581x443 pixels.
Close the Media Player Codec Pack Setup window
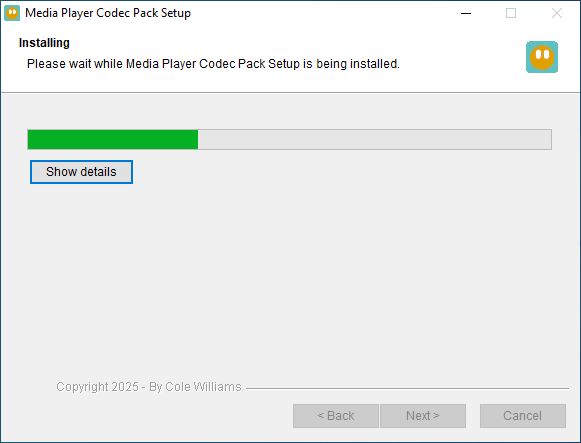[x=557, y=13]
